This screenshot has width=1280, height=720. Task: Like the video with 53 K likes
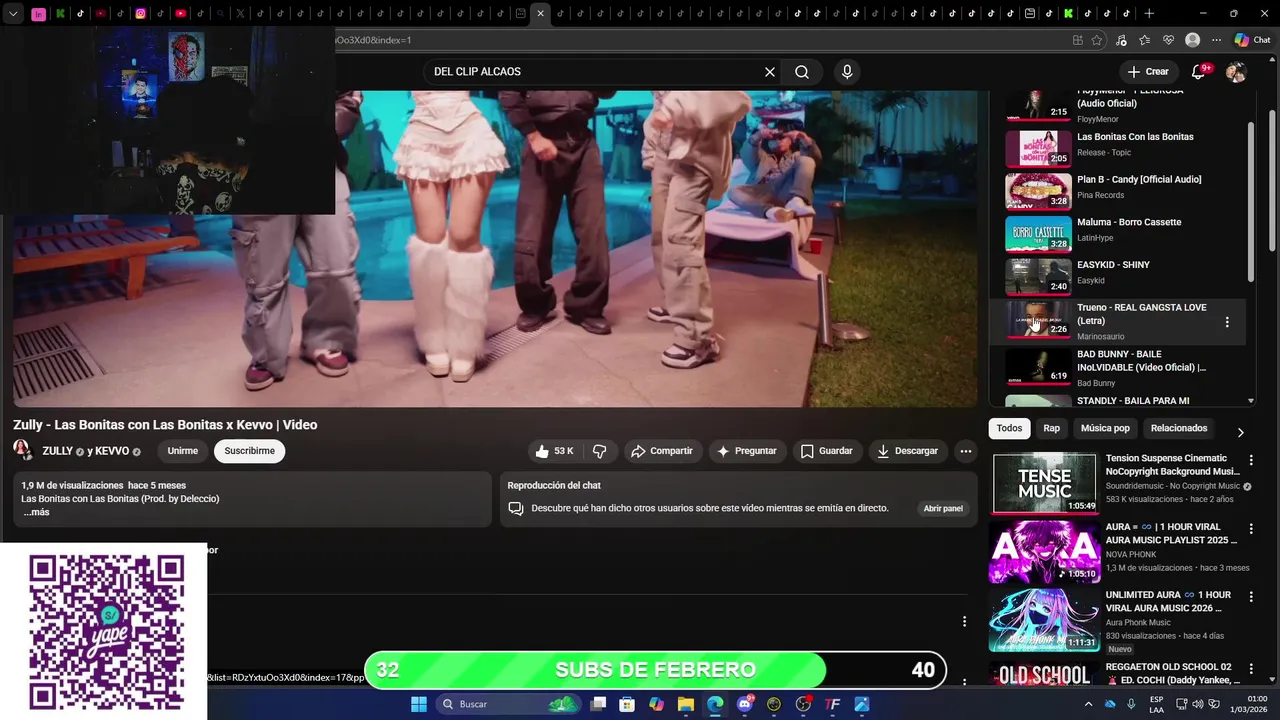pyautogui.click(x=554, y=451)
